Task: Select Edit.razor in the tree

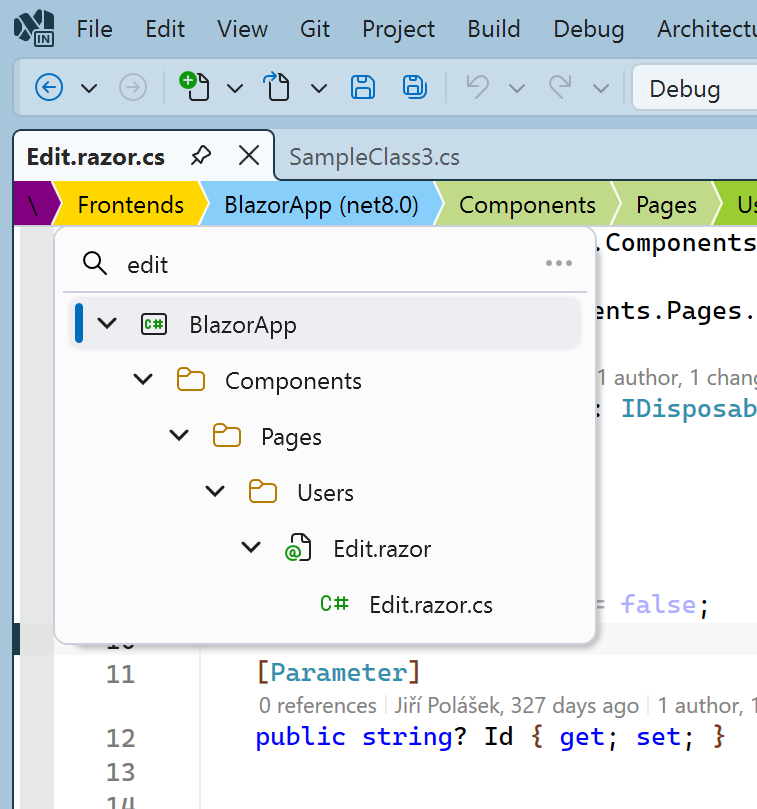Action: click(x=382, y=548)
